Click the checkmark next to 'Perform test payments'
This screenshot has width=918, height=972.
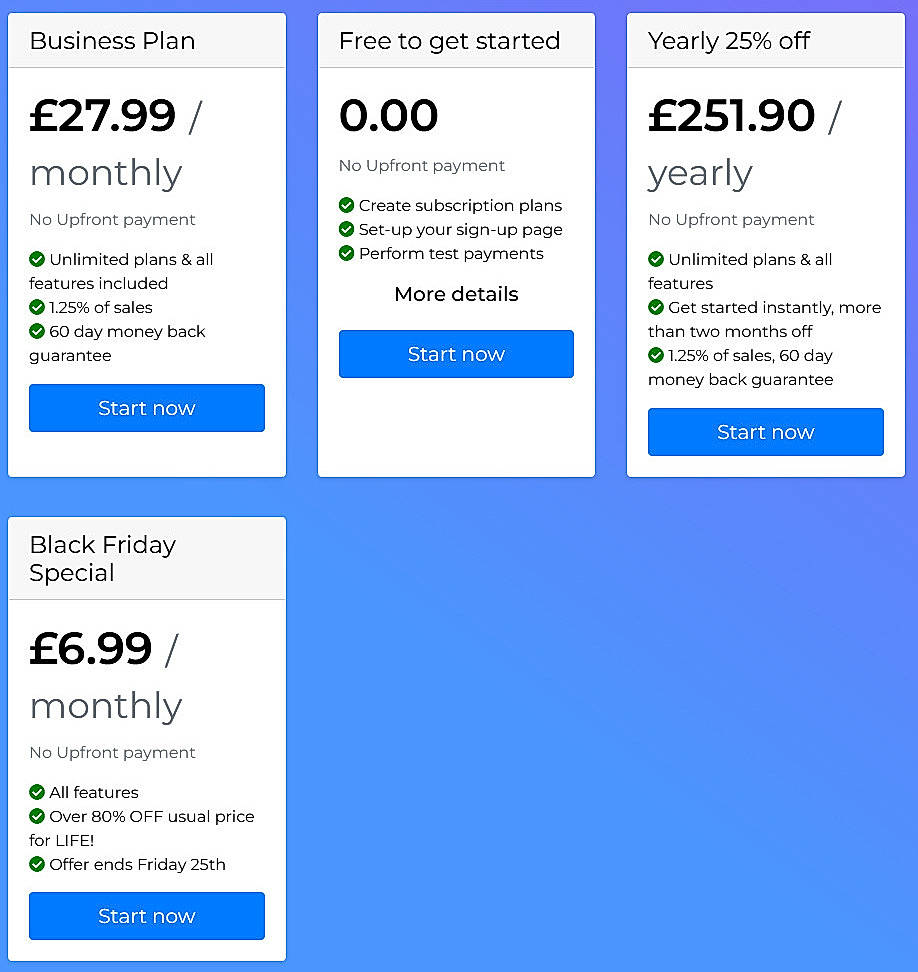[x=346, y=253]
